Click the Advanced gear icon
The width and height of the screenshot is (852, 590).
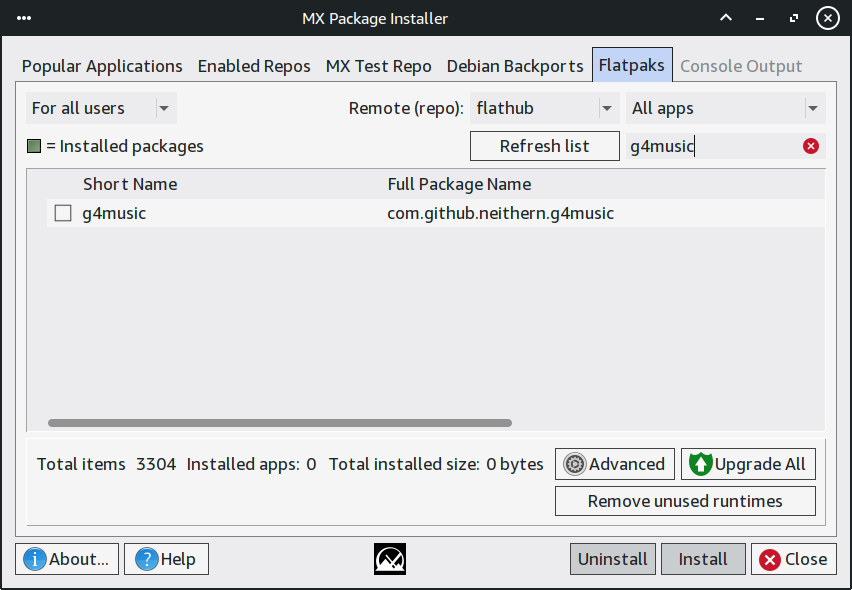[x=575, y=464]
